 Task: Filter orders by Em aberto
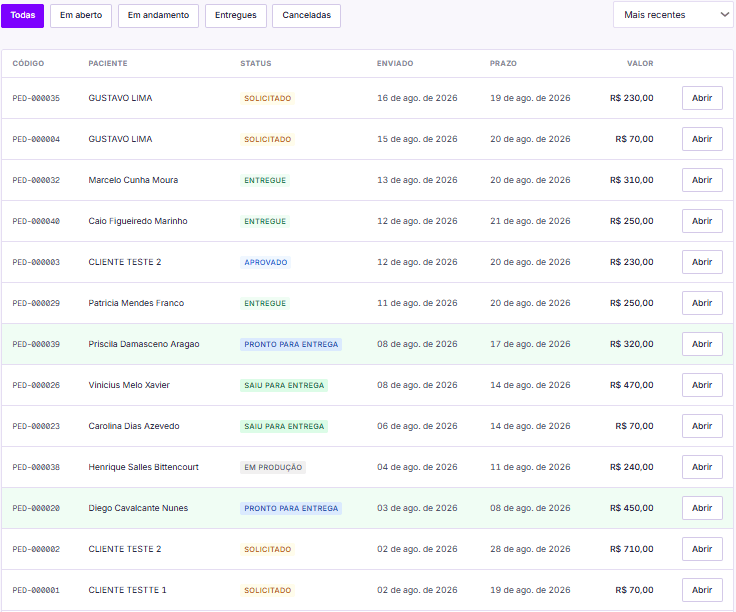tap(81, 15)
